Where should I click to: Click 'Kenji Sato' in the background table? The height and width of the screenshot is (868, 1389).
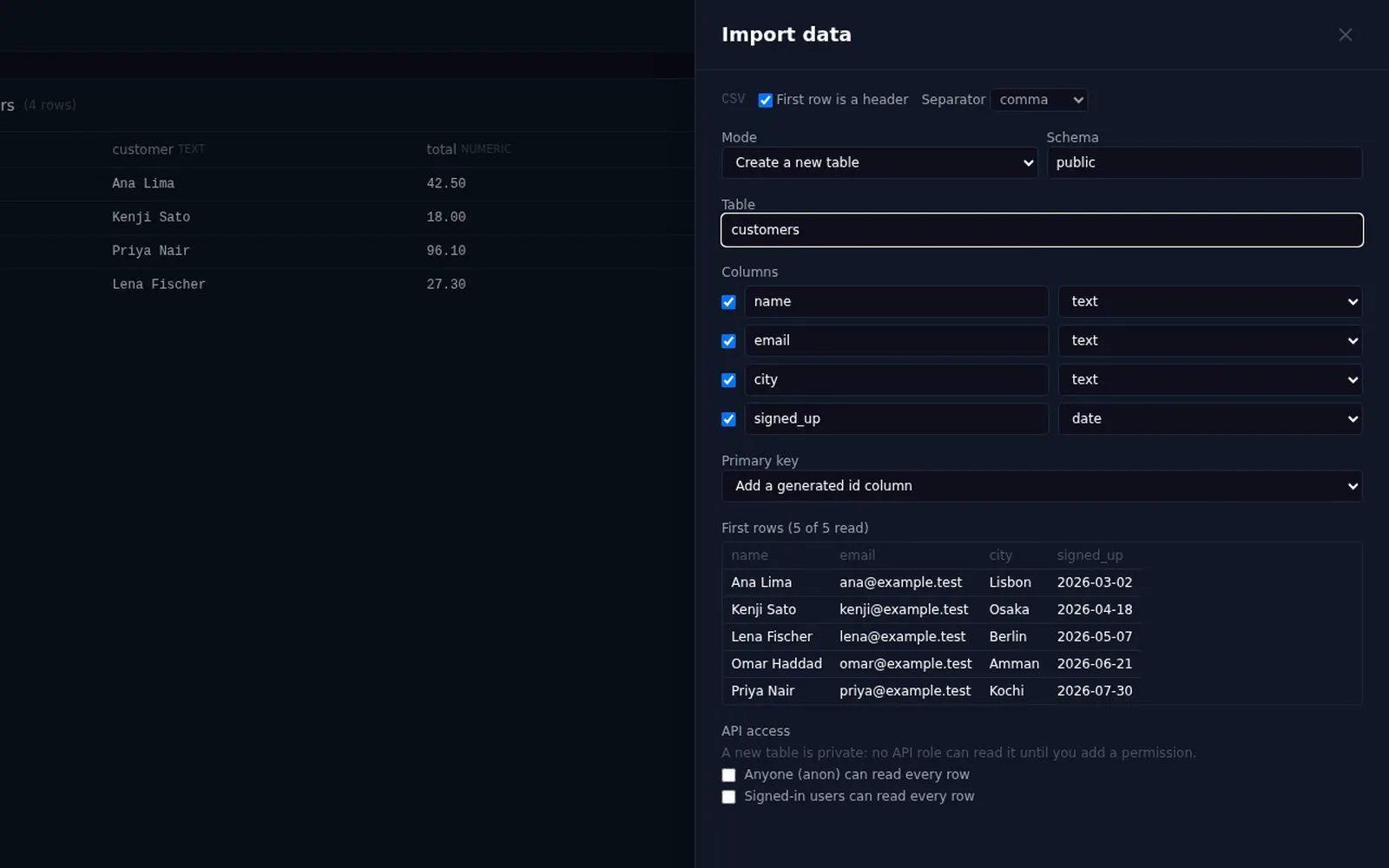151,217
